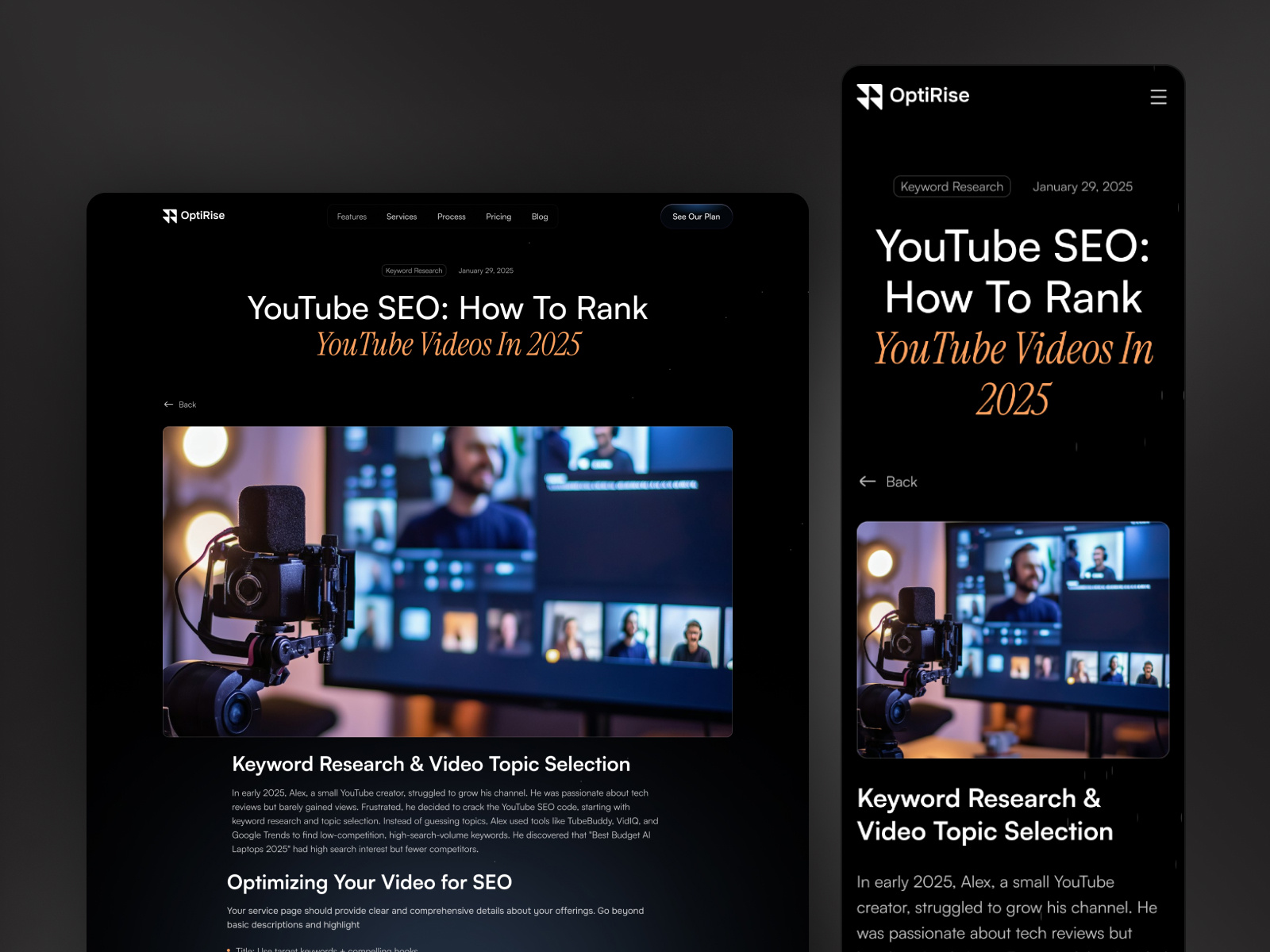Viewport: 1270px width, 952px height.
Task: Click the OptiRise logo in the desktop view
Action: (x=194, y=216)
